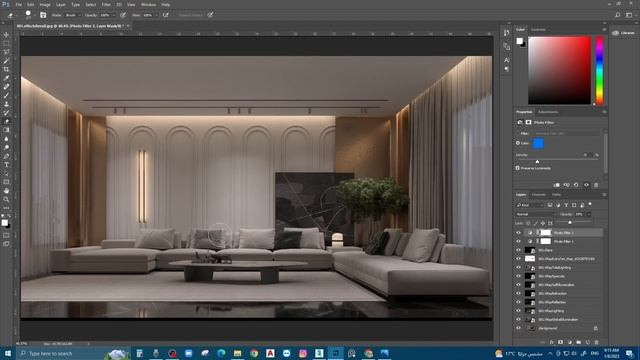
Task: Hide the Background layer
Action: point(518,328)
